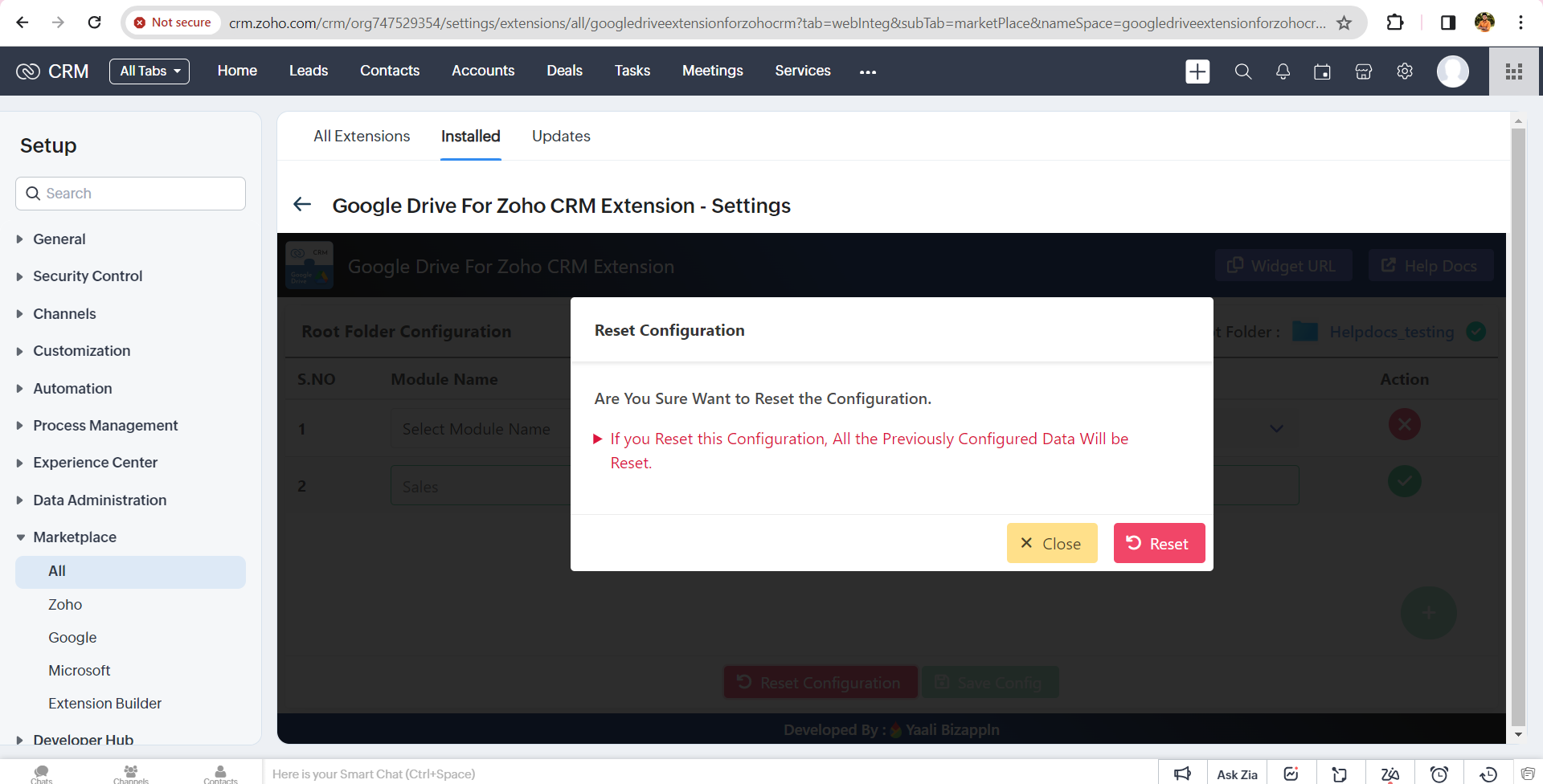Click the Reset button in dialog
1543x784 pixels.
[x=1159, y=544]
